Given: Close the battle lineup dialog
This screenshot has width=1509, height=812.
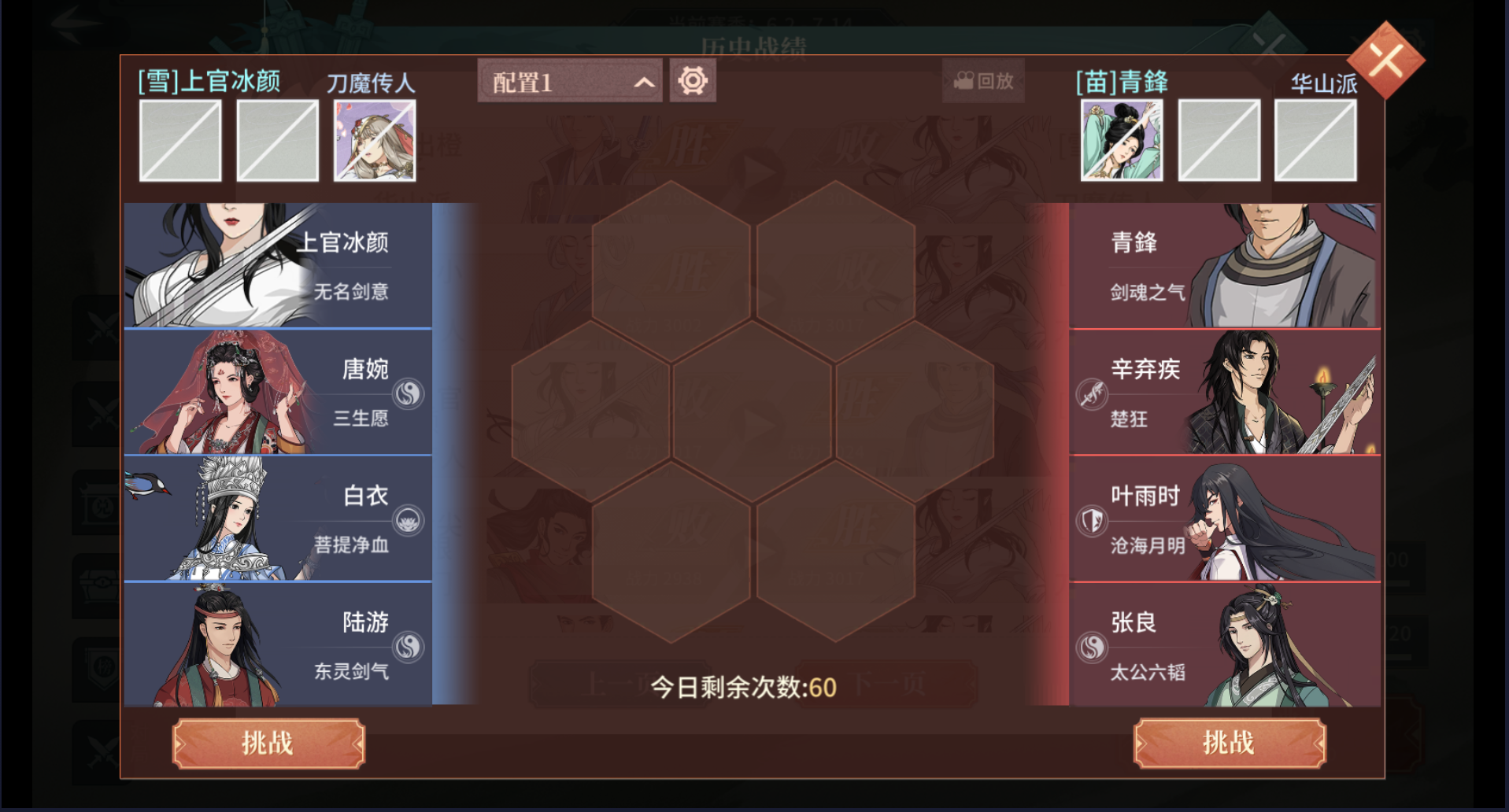Looking at the screenshot, I should [x=1386, y=61].
